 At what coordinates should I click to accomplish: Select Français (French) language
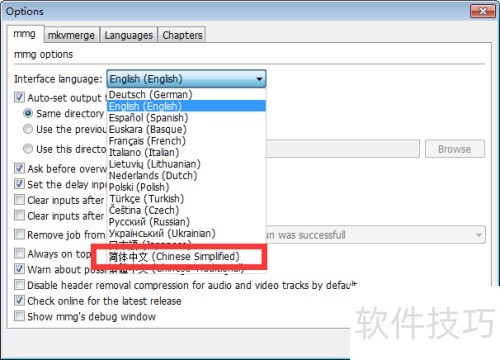pos(186,141)
